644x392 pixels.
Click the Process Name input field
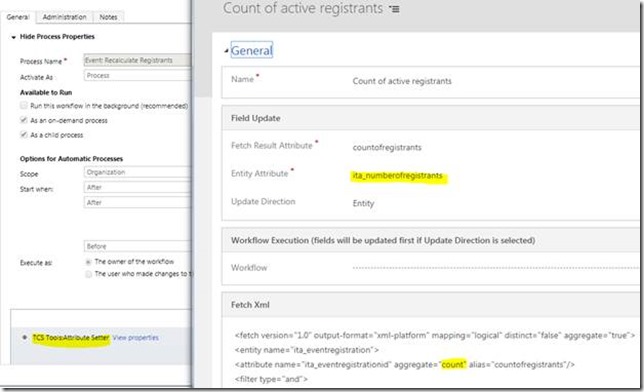coord(137,60)
